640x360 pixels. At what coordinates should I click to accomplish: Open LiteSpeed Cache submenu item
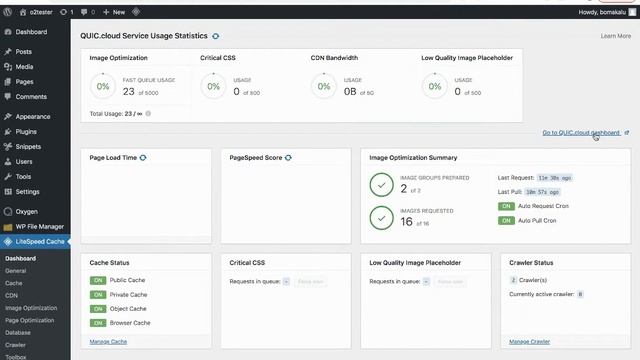13,283
